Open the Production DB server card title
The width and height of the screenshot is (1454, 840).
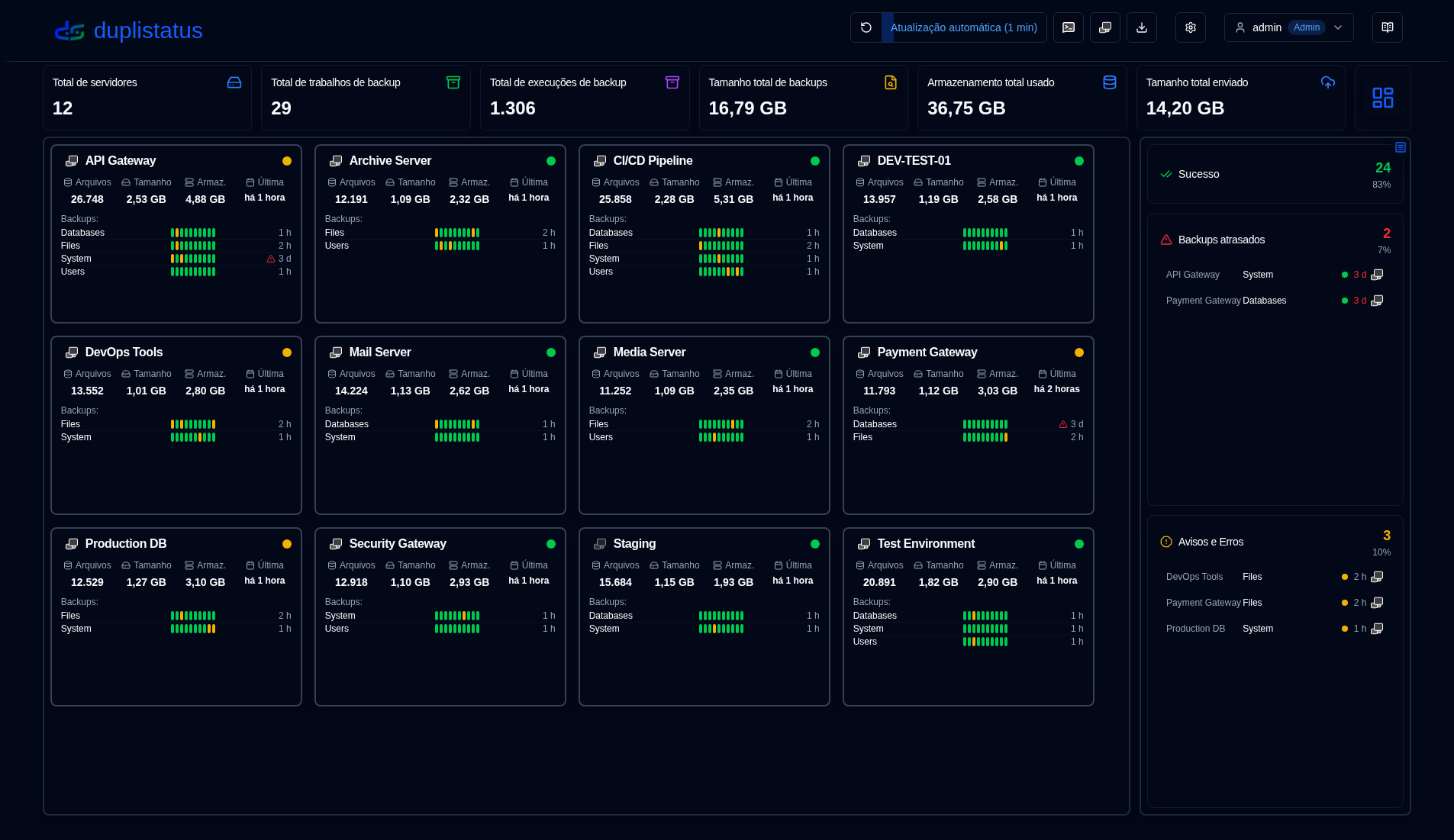tap(126, 543)
